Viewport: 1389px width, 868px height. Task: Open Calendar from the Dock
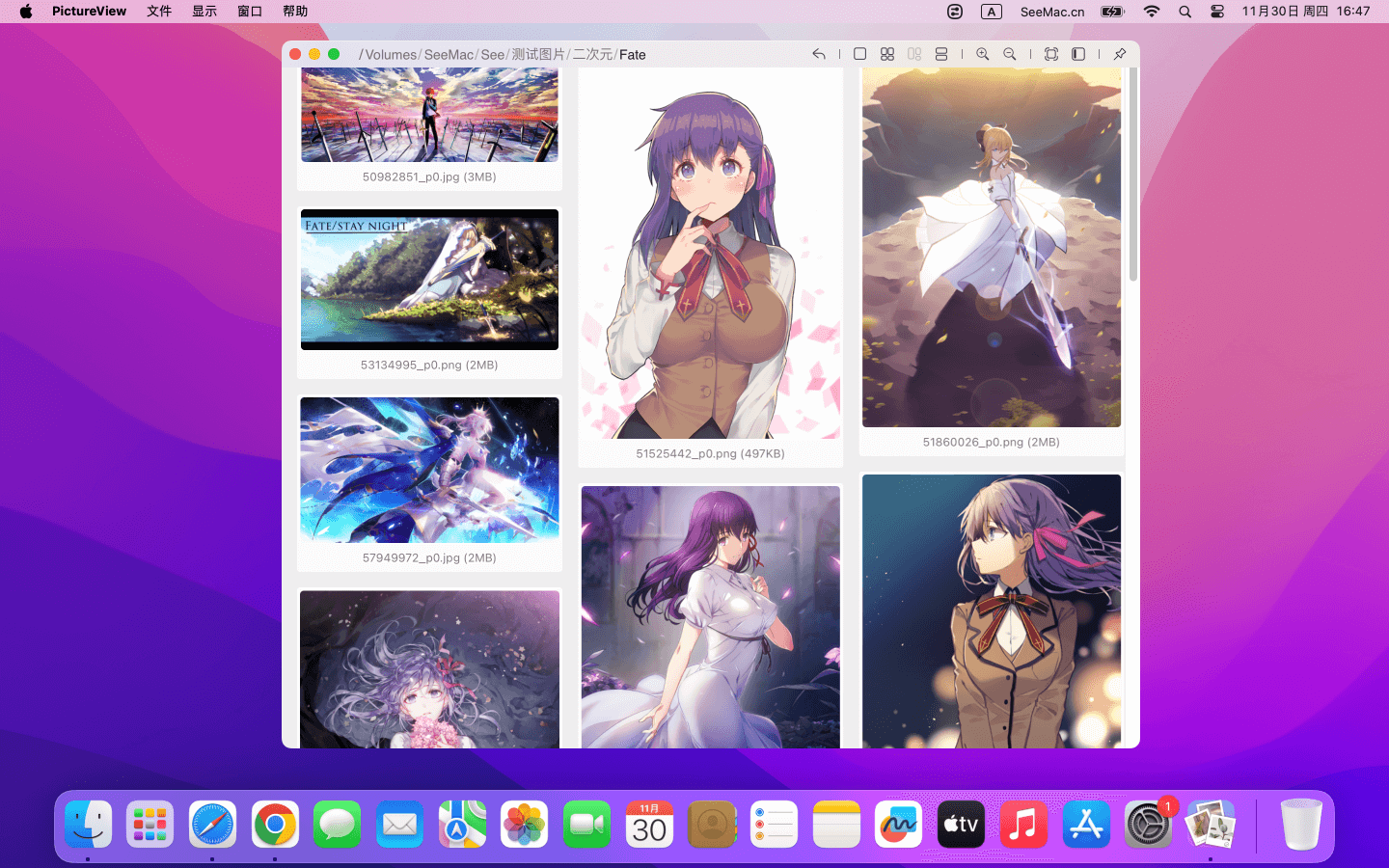[649, 825]
